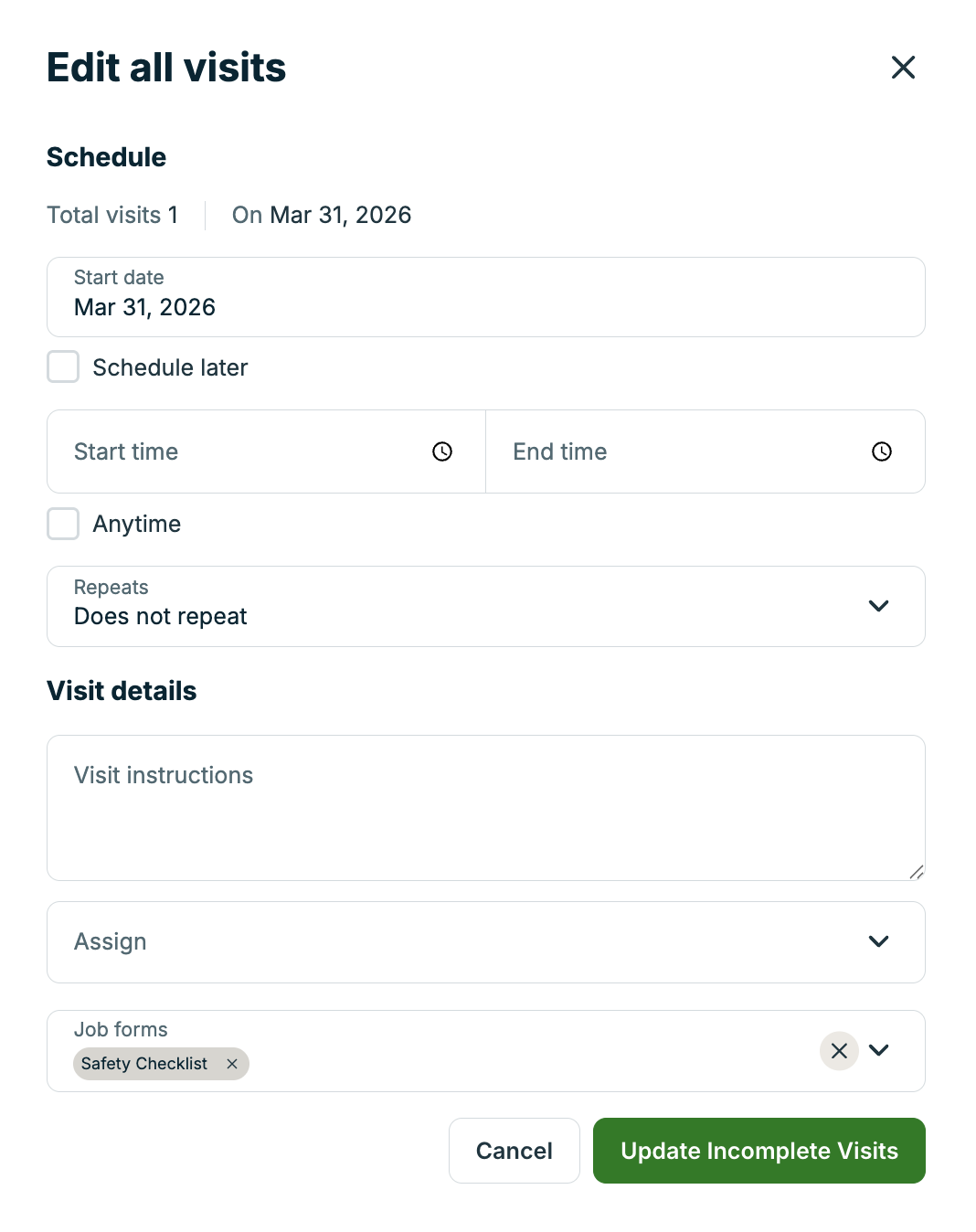Open the Start date field
Image resolution: width=976 pixels, height=1232 pixels.
pos(485,297)
